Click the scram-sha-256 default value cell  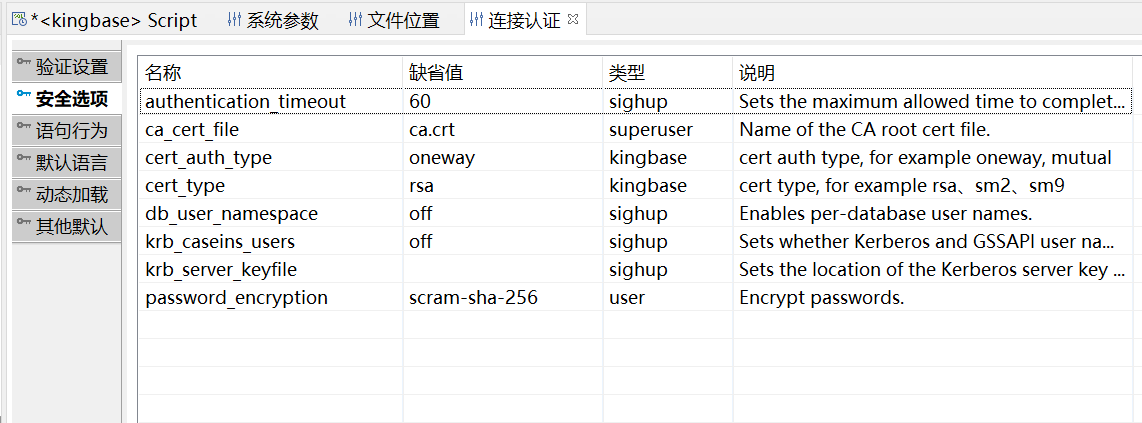pos(473,298)
